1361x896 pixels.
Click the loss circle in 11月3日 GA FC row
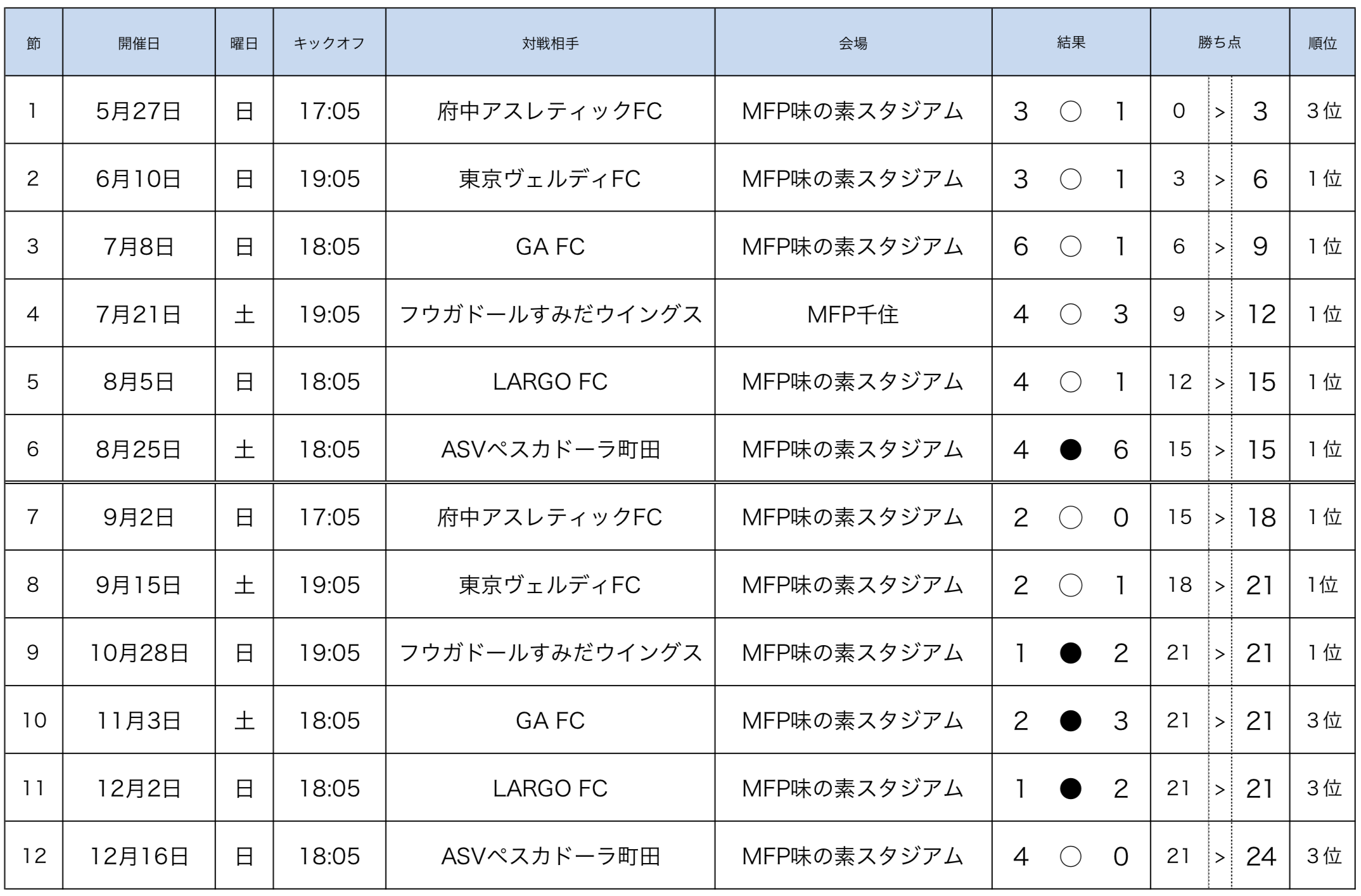click(1070, 720)
